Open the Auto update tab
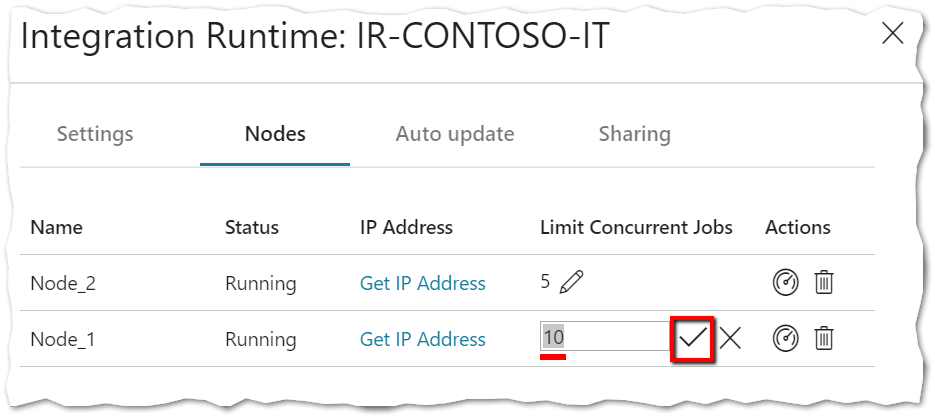 coord(454,134)
